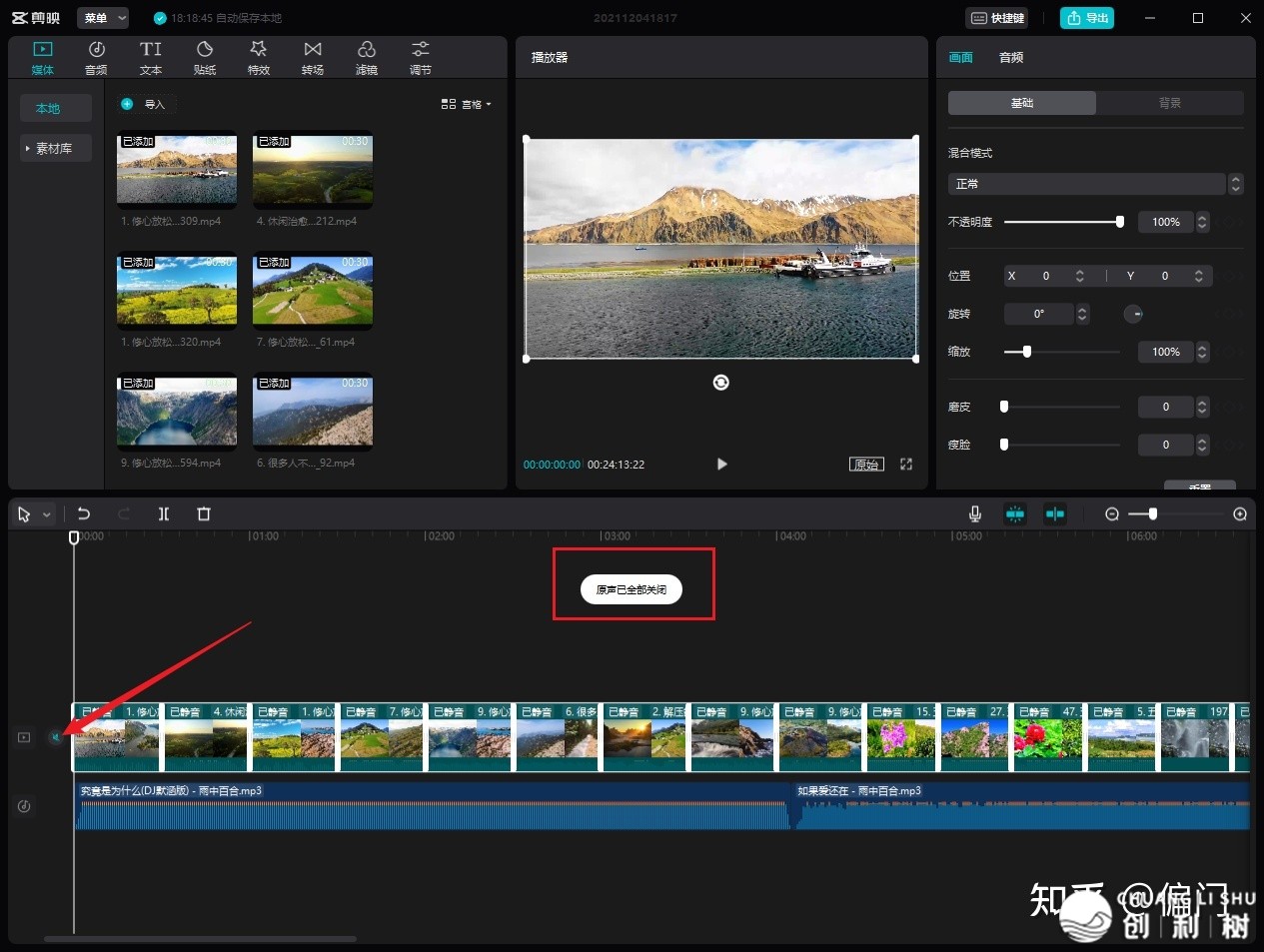The image size is (1264, 952).
Task: Click the 缩放 100% stepper arrows
Action: 1202,352
